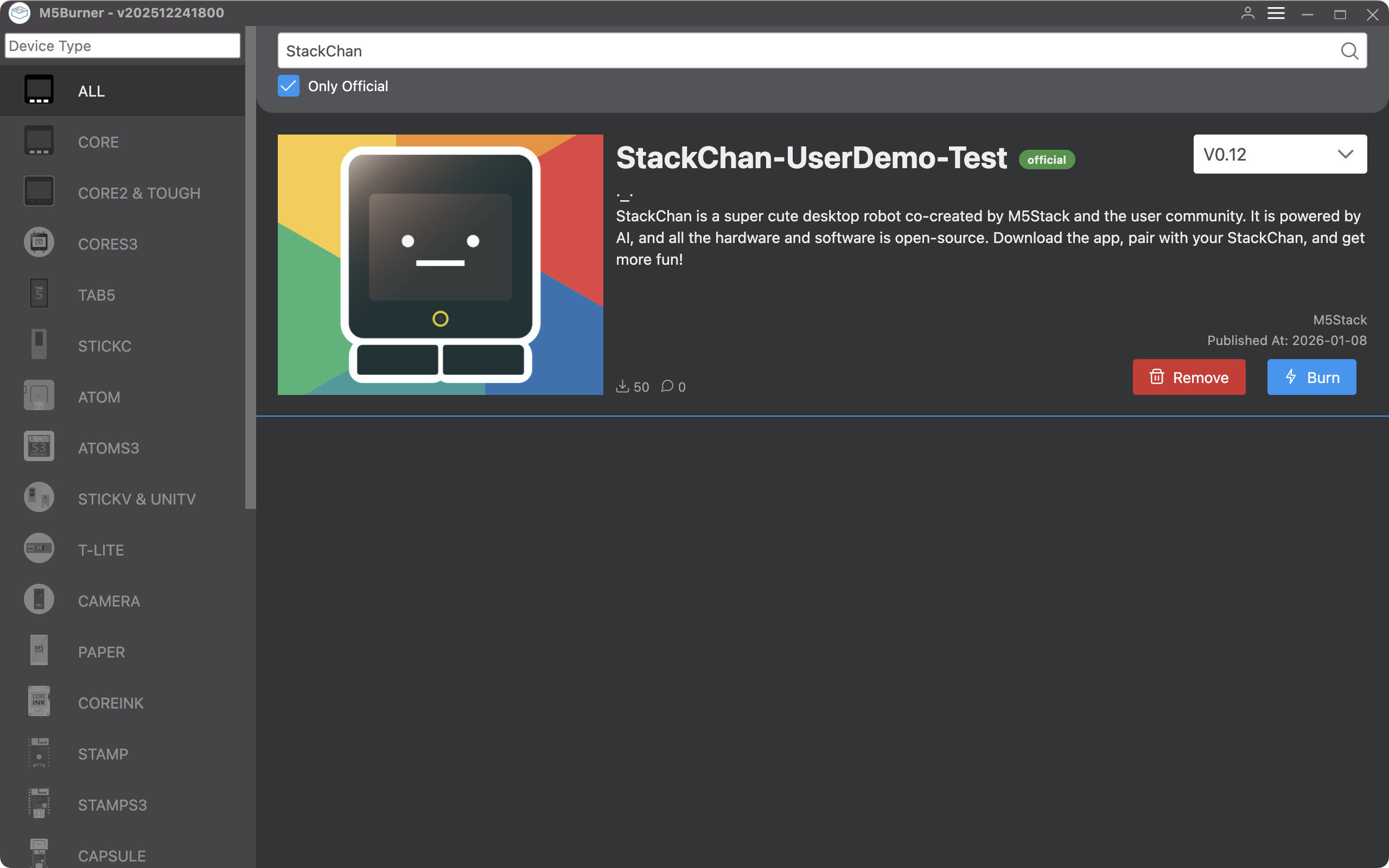Click the comments count icon
The image size is (1389, 868).
pos(667,386)
